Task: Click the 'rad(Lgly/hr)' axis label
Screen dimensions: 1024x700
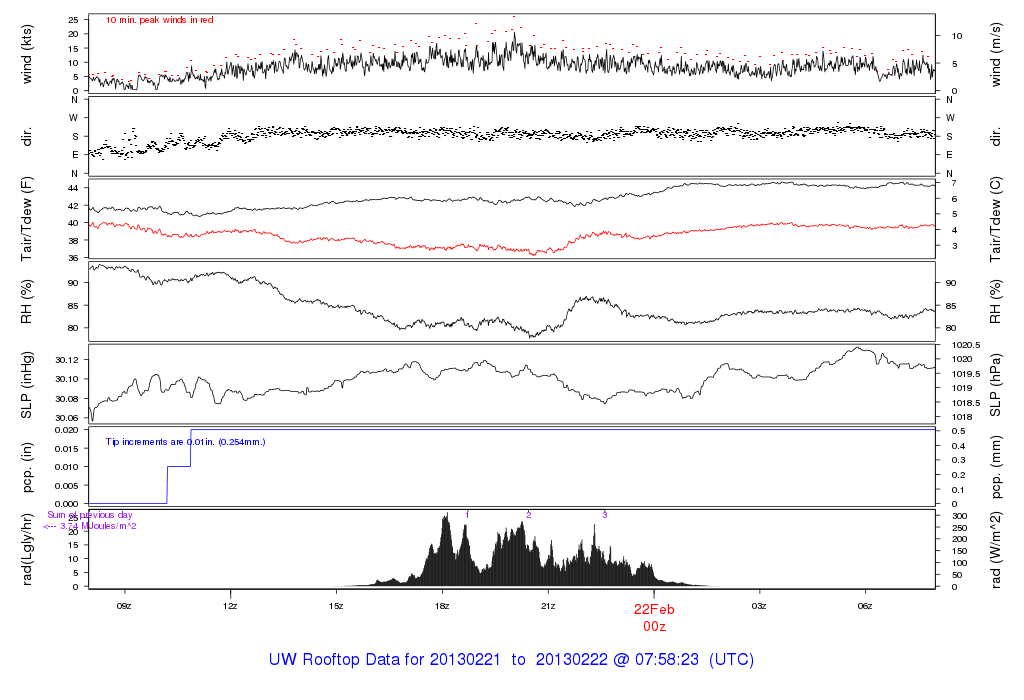Action: [x=27, y=549]
